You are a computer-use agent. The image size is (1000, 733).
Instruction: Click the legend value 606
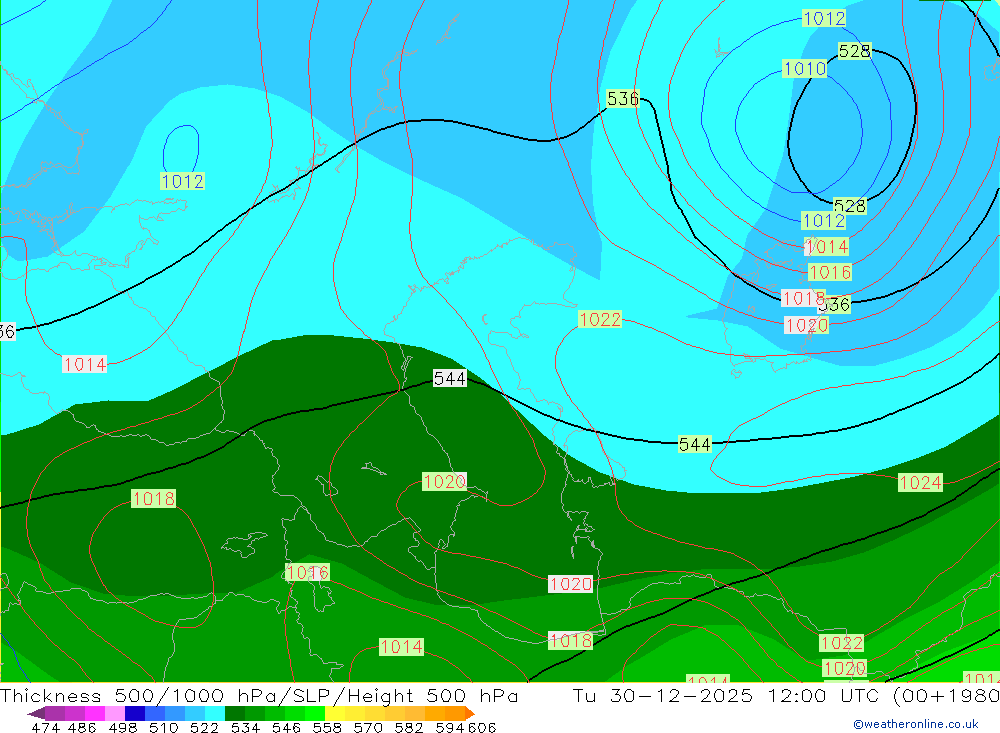coord(482,727)
